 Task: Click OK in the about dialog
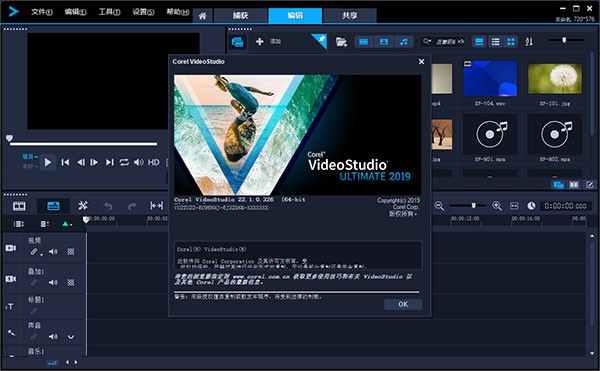403,304
